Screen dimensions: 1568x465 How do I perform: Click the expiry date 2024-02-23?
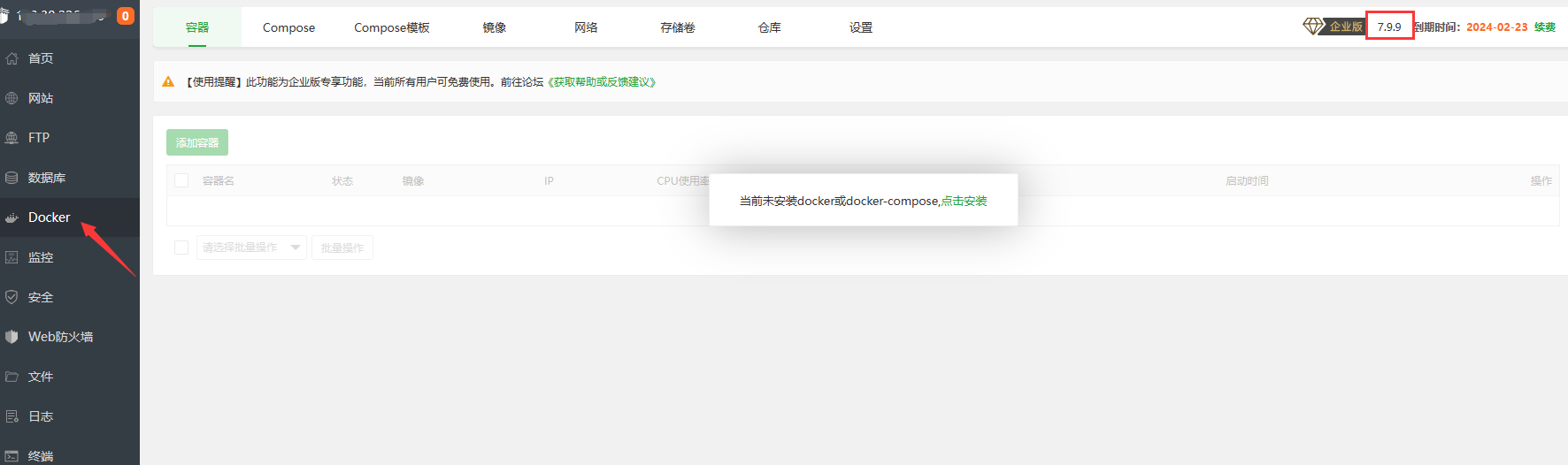point(1497,27)
